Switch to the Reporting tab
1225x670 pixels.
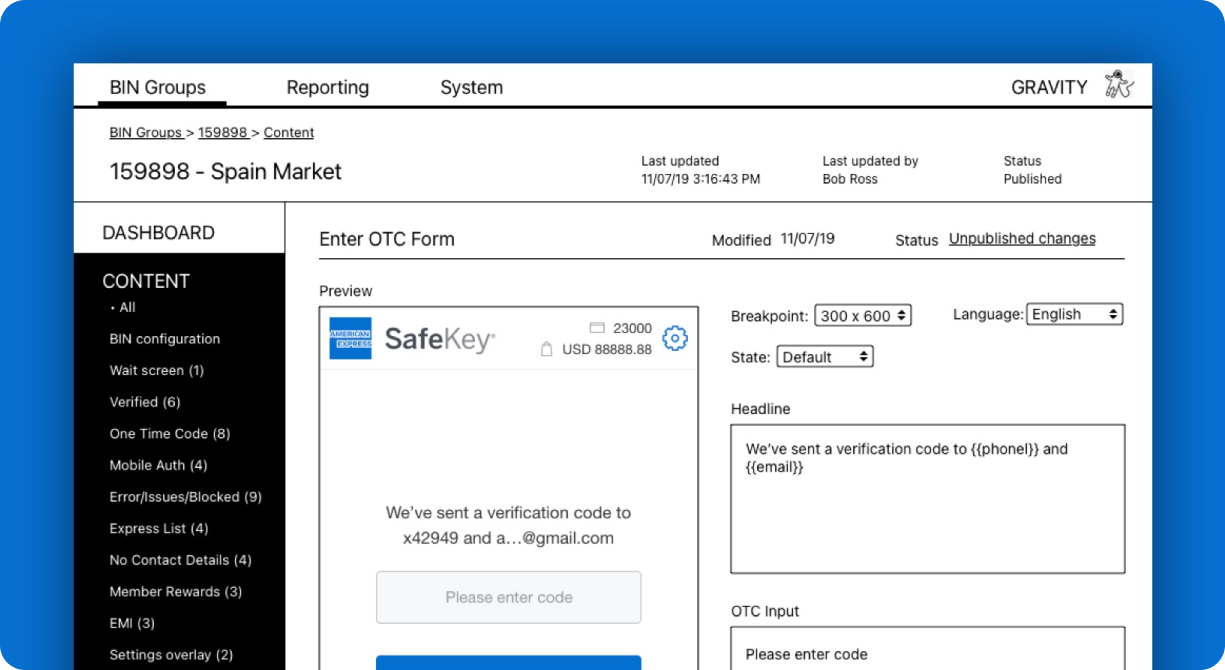click(x=327, y=87)
